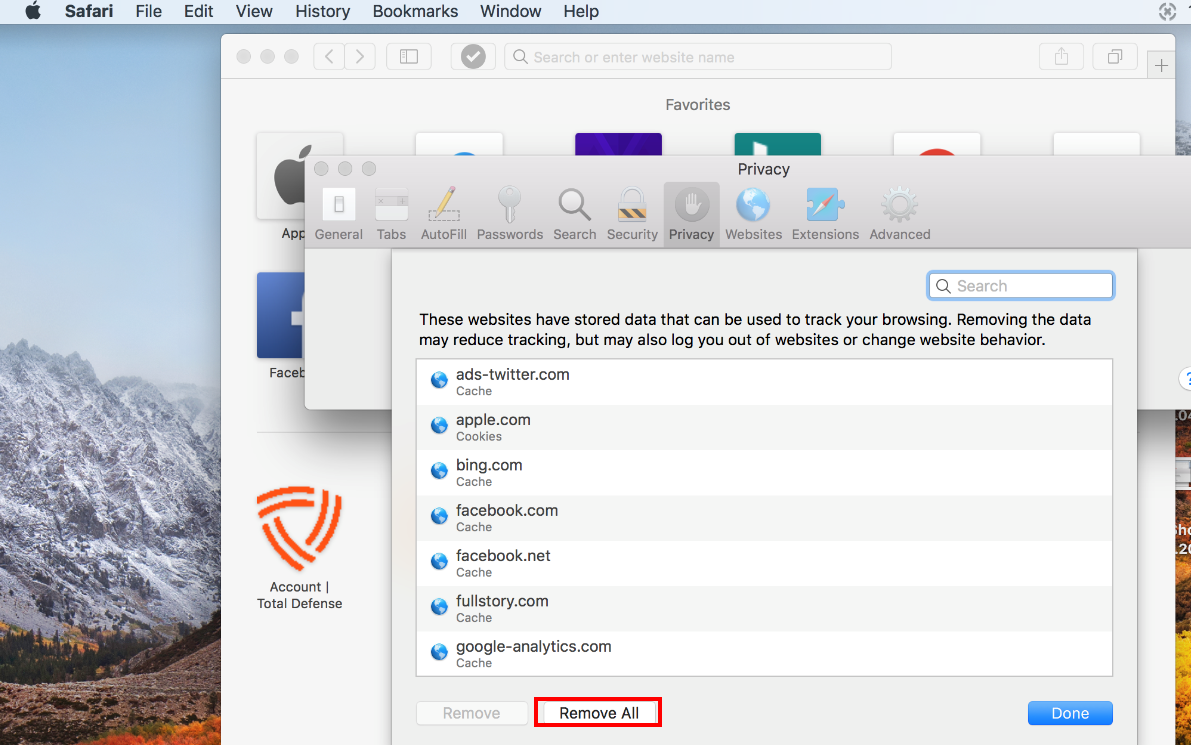Select the google-analytics.com entry

click(764, 653)
